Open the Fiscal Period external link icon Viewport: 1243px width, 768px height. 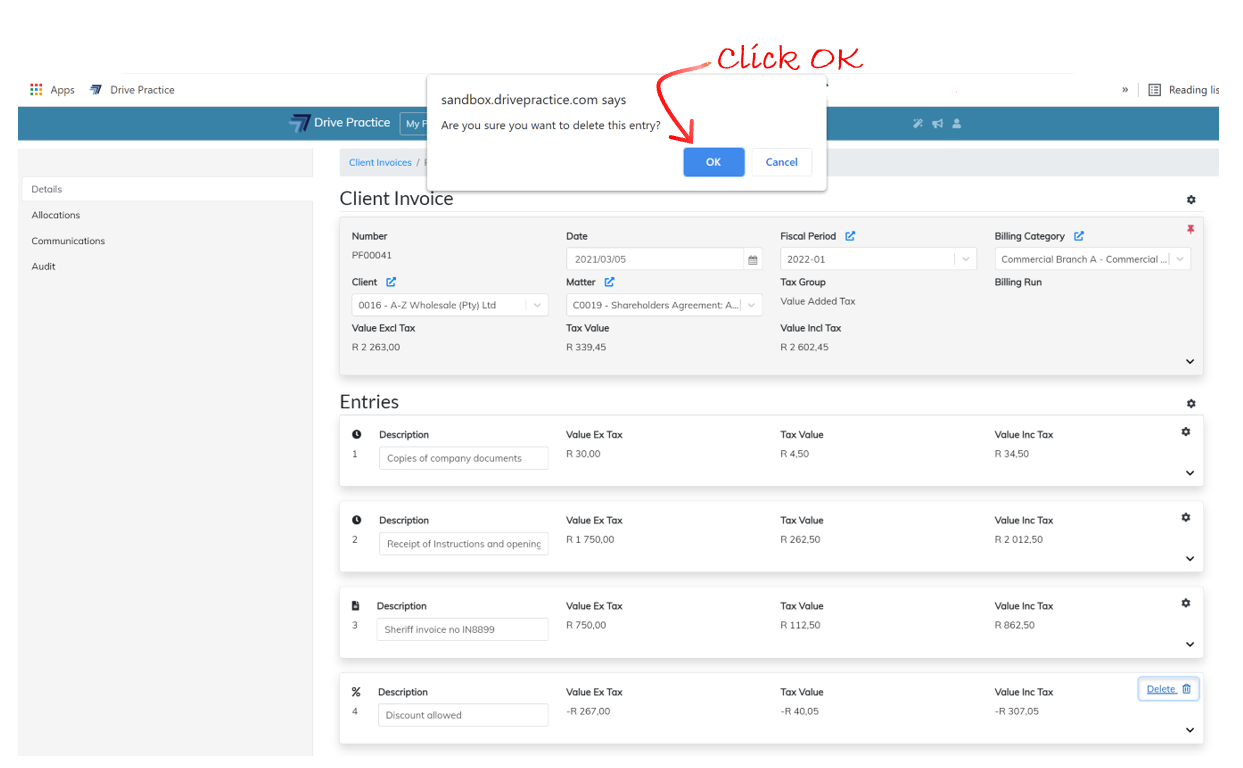tap(850, 236)
